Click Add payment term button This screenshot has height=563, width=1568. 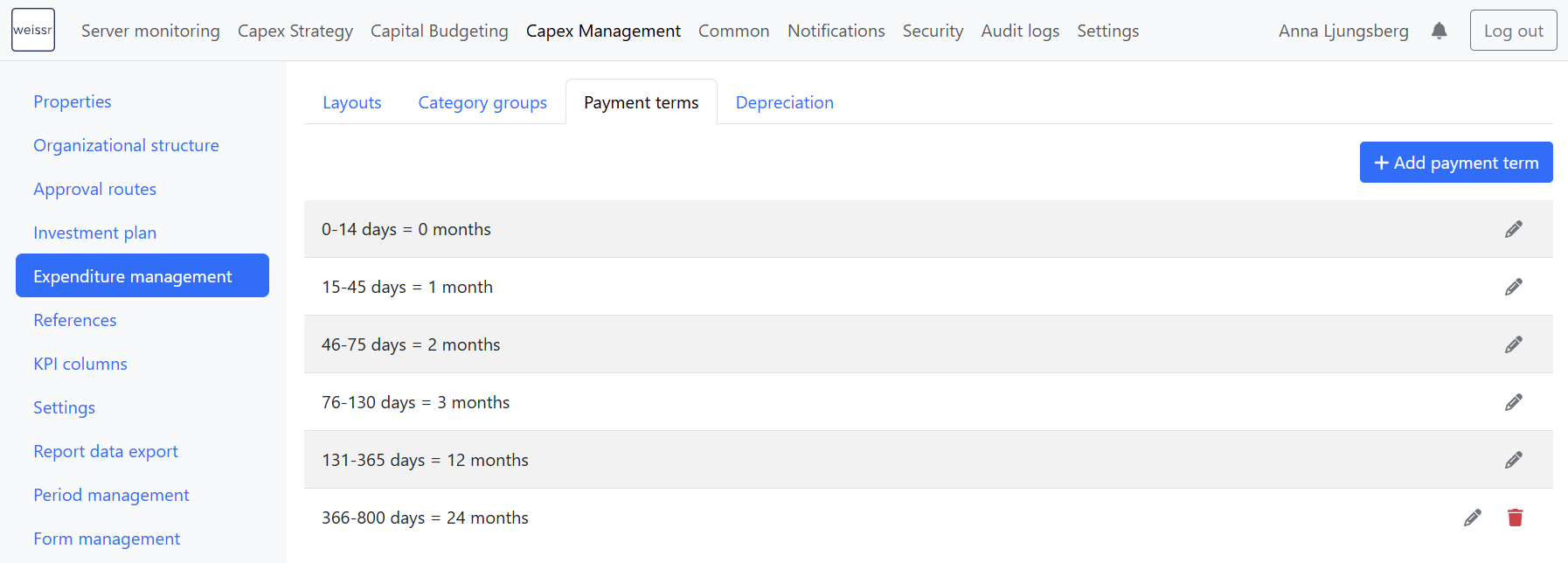pos(1456,163)
